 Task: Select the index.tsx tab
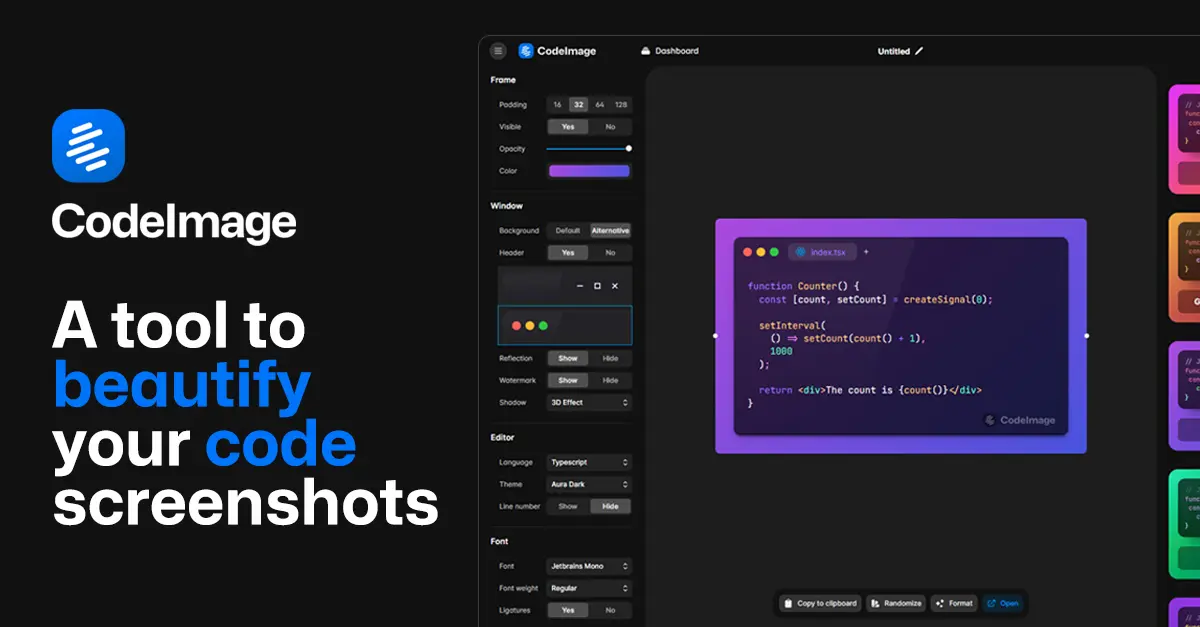click(x=822, y=252)
